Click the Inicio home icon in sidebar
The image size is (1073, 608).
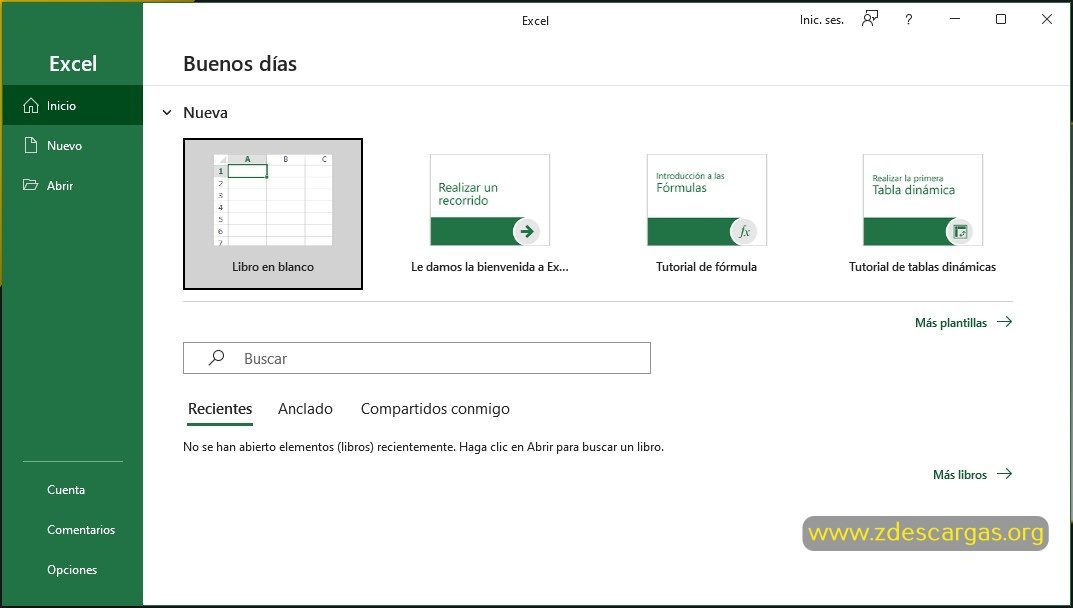click(x=31, y=105)
